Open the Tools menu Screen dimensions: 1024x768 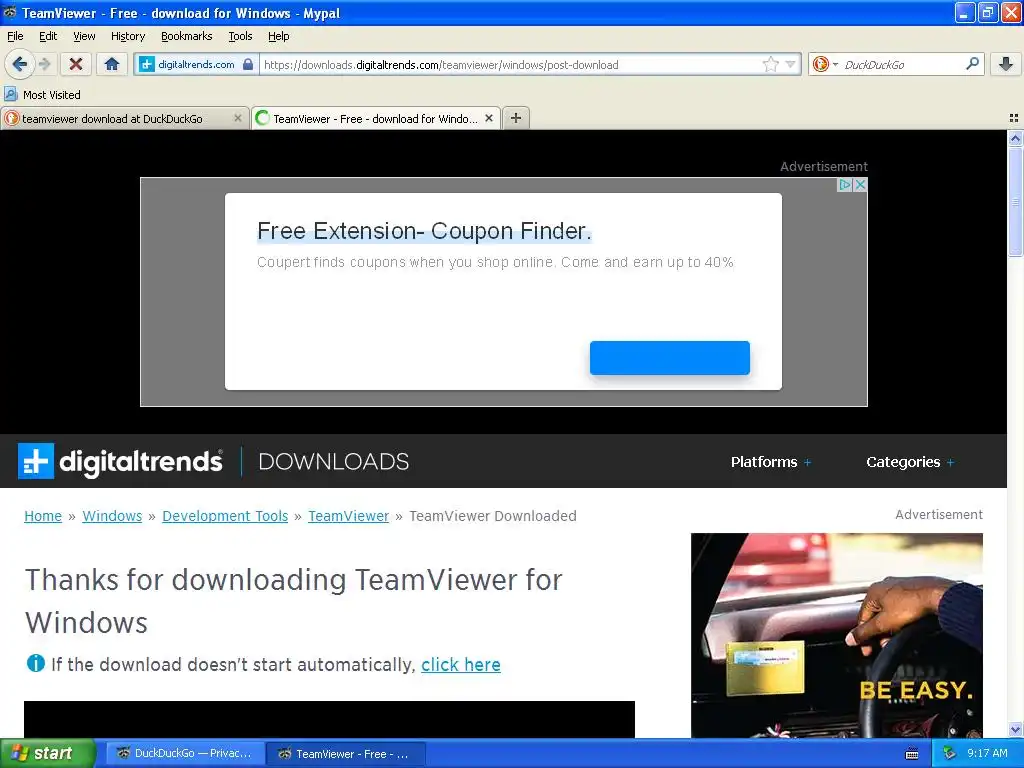click(240, 36)
